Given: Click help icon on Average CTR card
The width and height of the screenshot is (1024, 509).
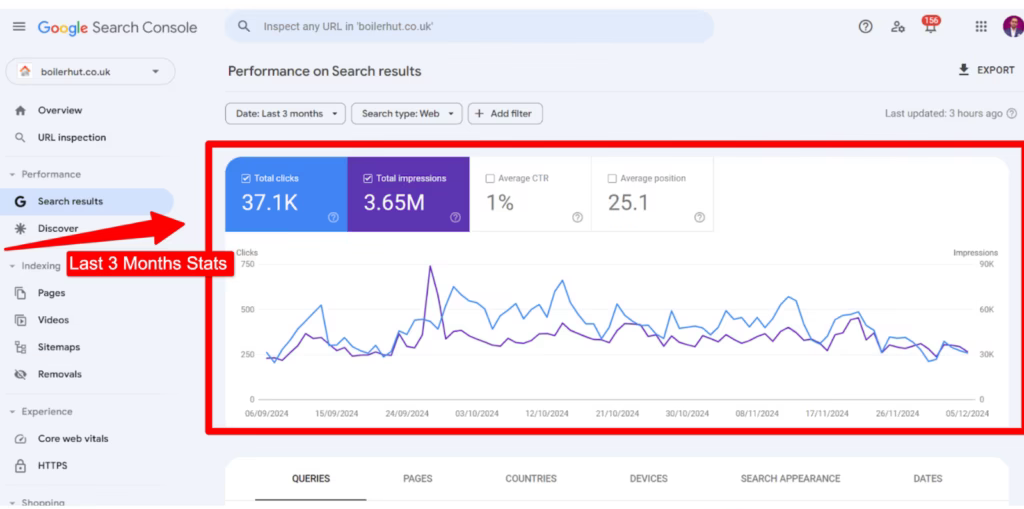Looking at the screenshot, I should (x=577, y=218).
